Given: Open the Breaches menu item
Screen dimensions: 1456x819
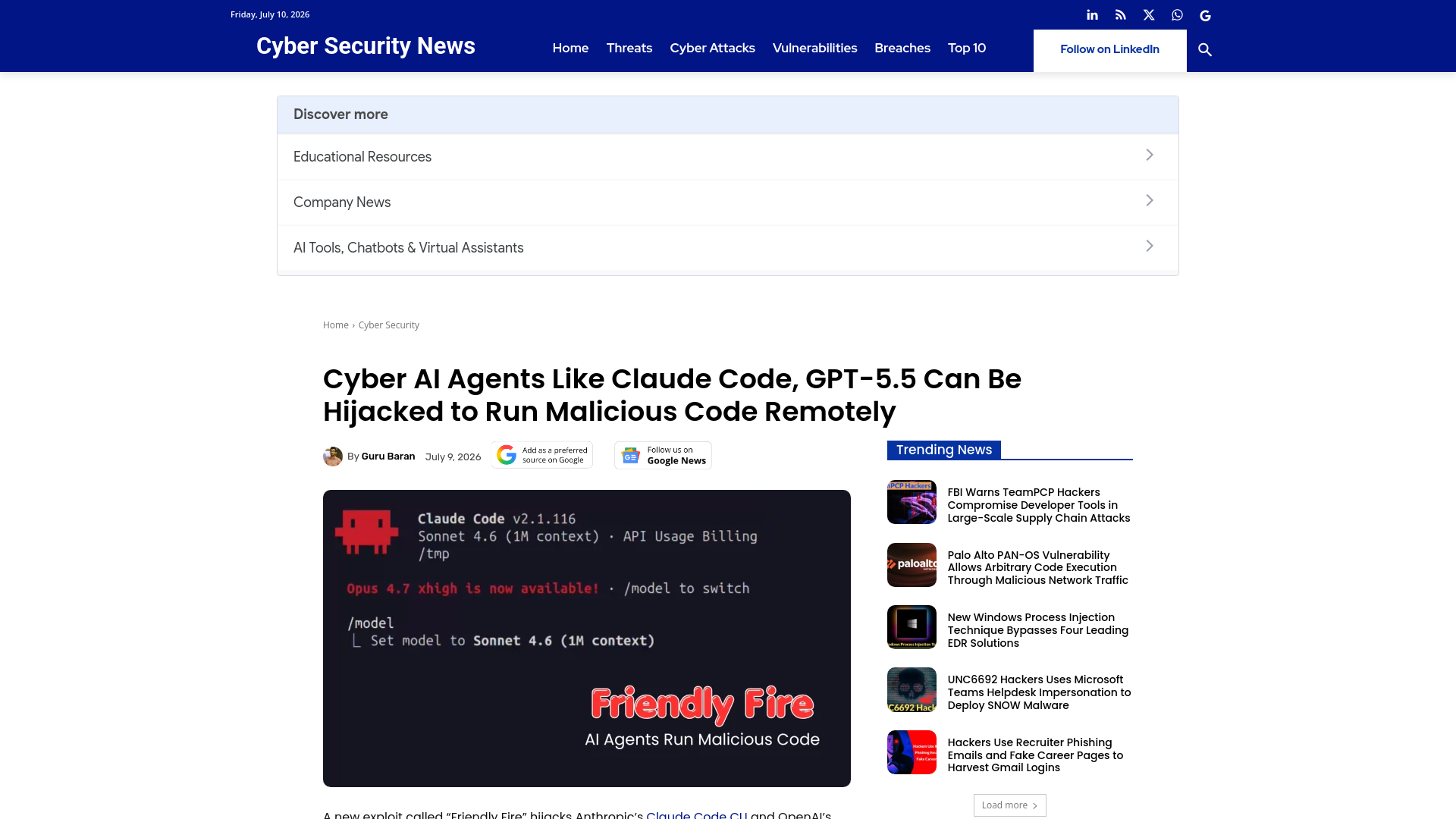Looking at the screenshot, I should (902, 49).
